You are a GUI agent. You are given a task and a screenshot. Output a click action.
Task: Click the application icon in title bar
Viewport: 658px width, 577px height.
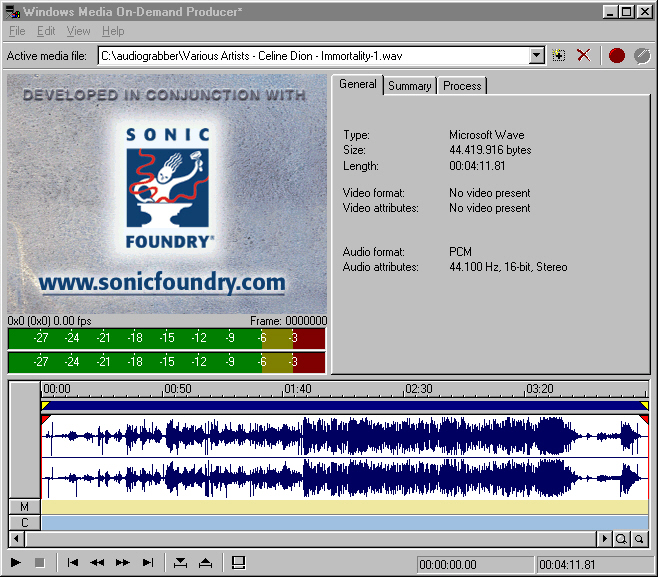13,12
